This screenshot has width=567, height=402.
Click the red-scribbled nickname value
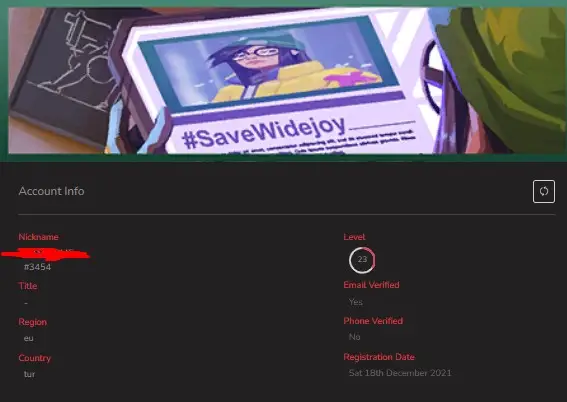[45, 254]
